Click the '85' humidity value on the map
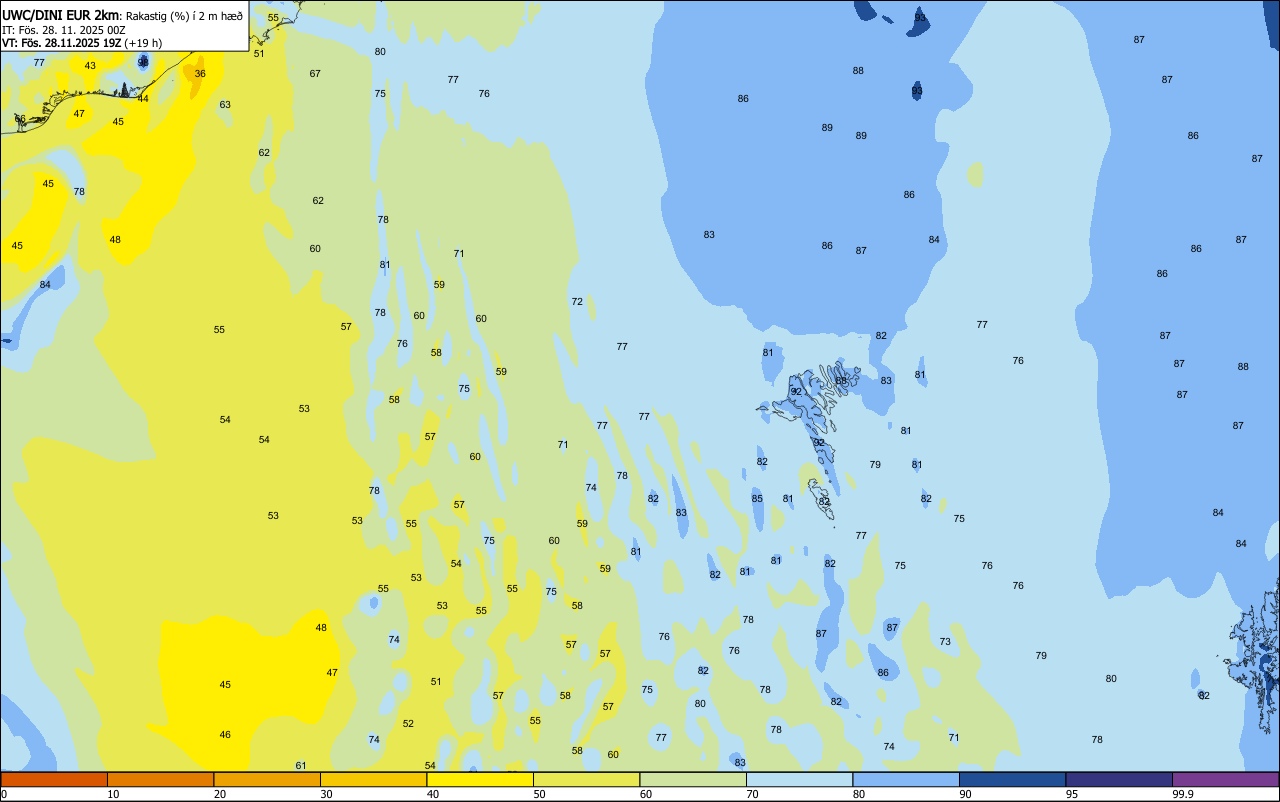The height and width of the screenshot is (802, 1280). (x=757, y=499)
